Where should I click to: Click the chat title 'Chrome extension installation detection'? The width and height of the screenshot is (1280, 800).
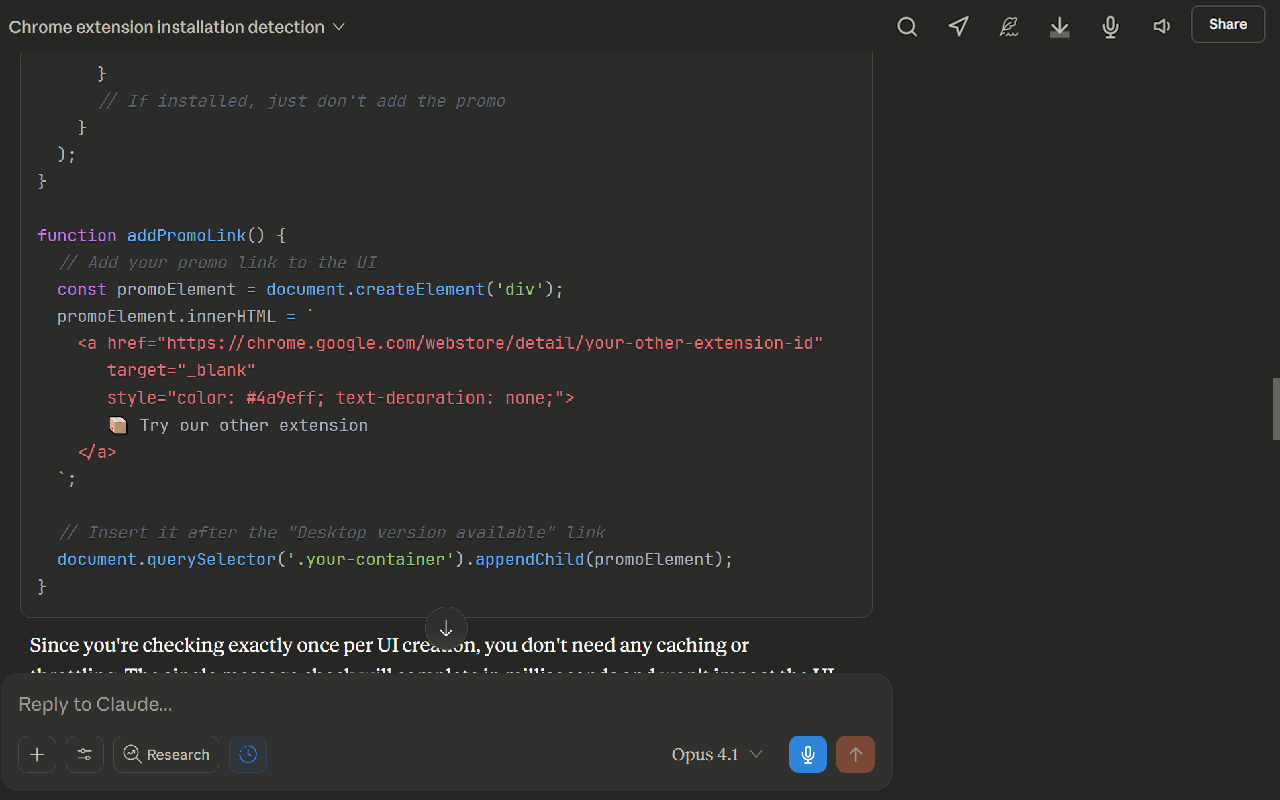pyautogui.click(x=166, y=27)
